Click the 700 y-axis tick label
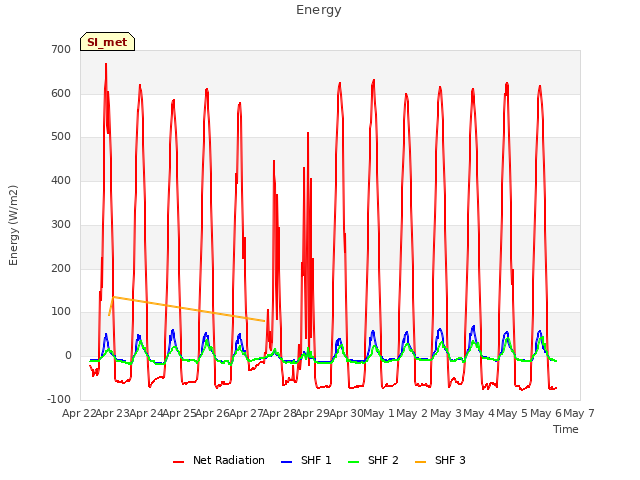This screenshot has width=640, height=480. tap(61, 49)
